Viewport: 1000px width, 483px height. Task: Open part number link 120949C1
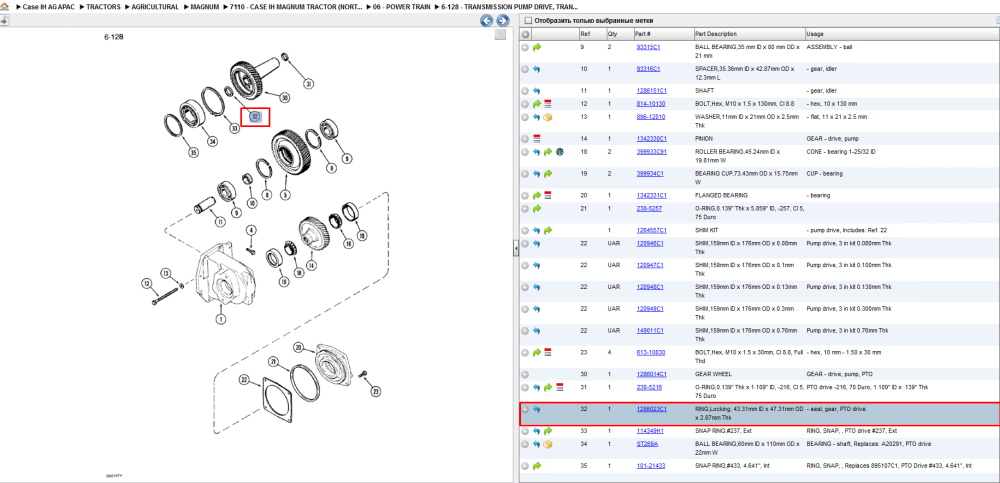(650, 309)
